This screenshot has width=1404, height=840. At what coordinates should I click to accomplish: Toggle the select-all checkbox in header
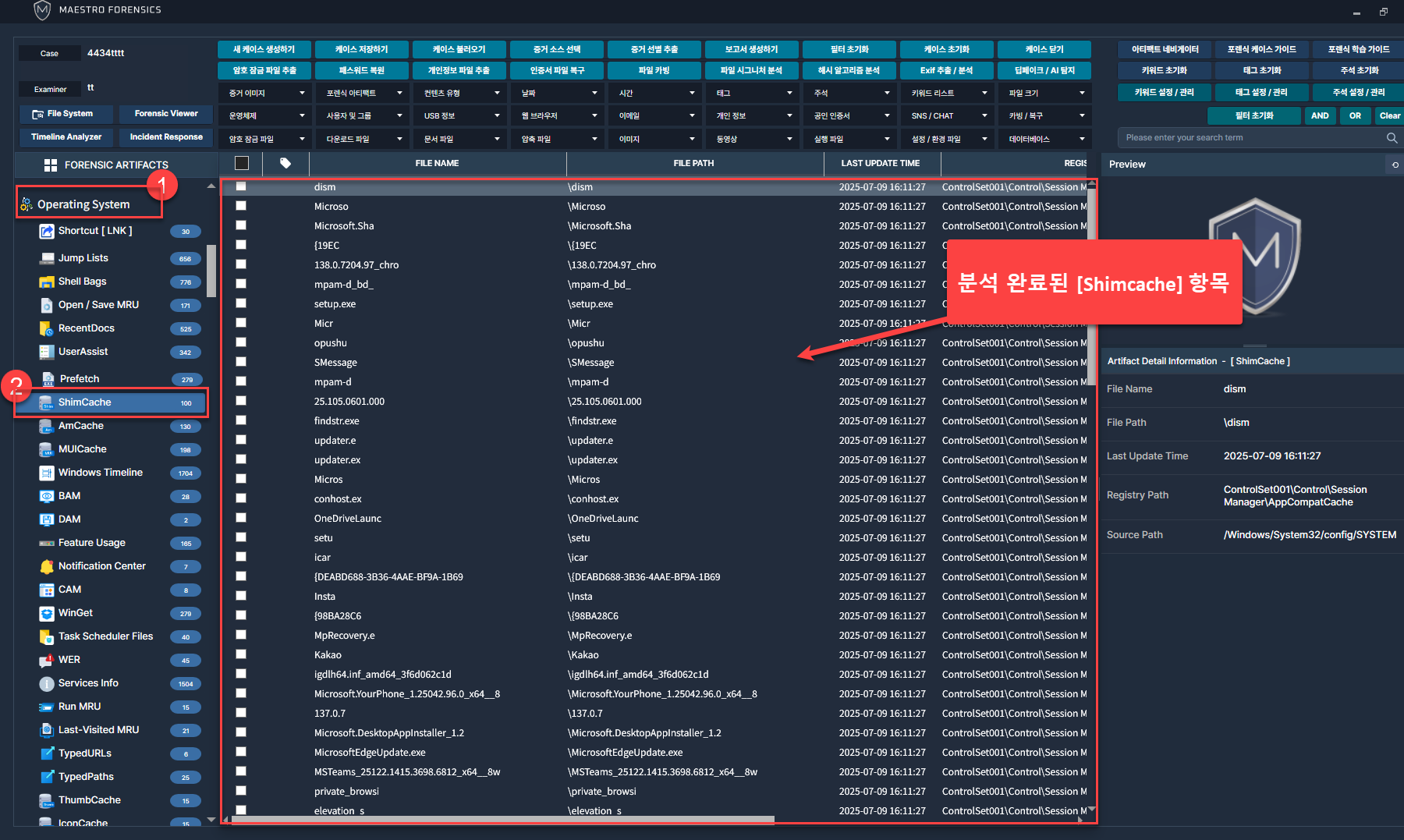(x=242, y=163)
